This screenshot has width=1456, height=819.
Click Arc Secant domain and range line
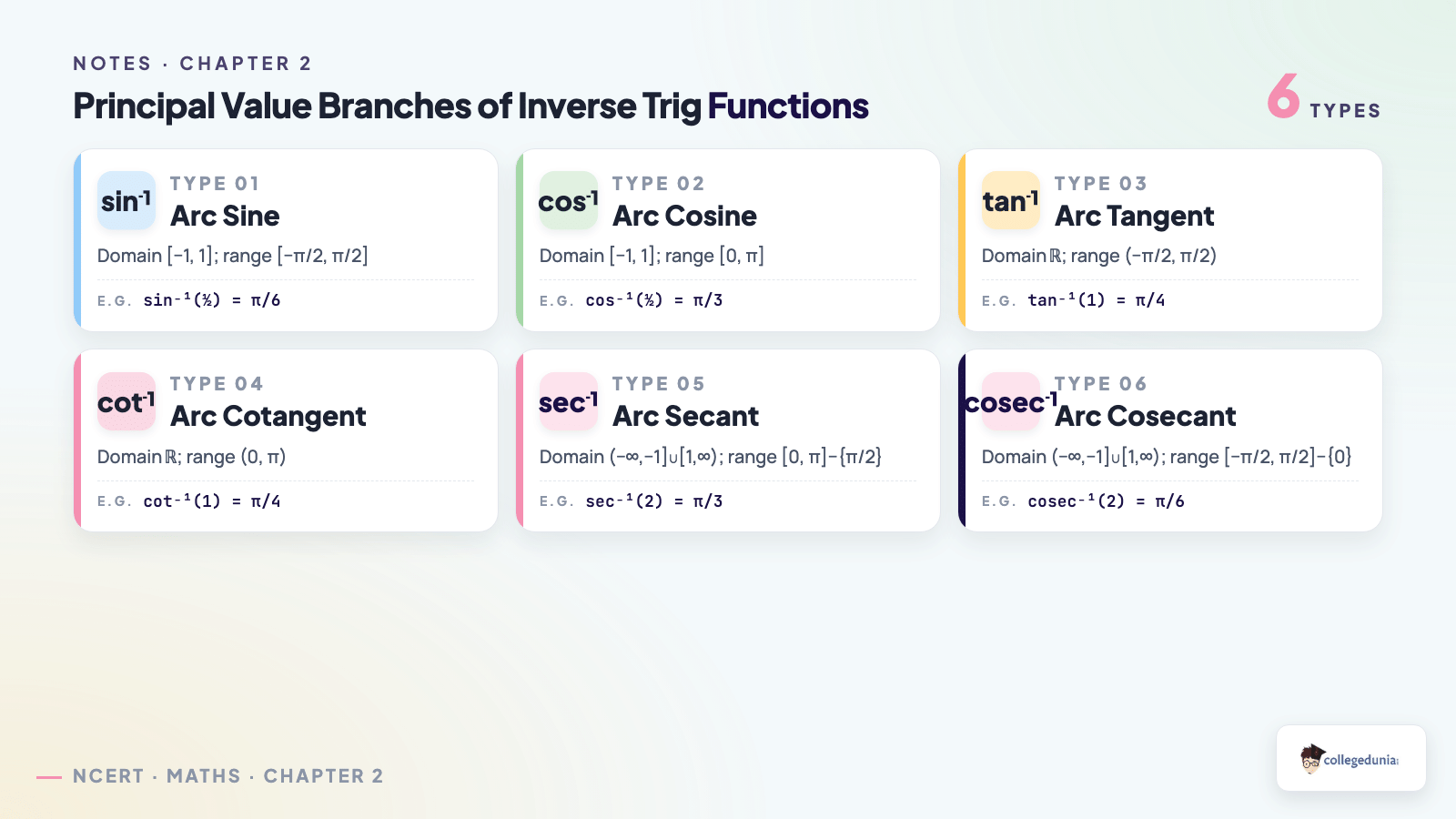711,457
